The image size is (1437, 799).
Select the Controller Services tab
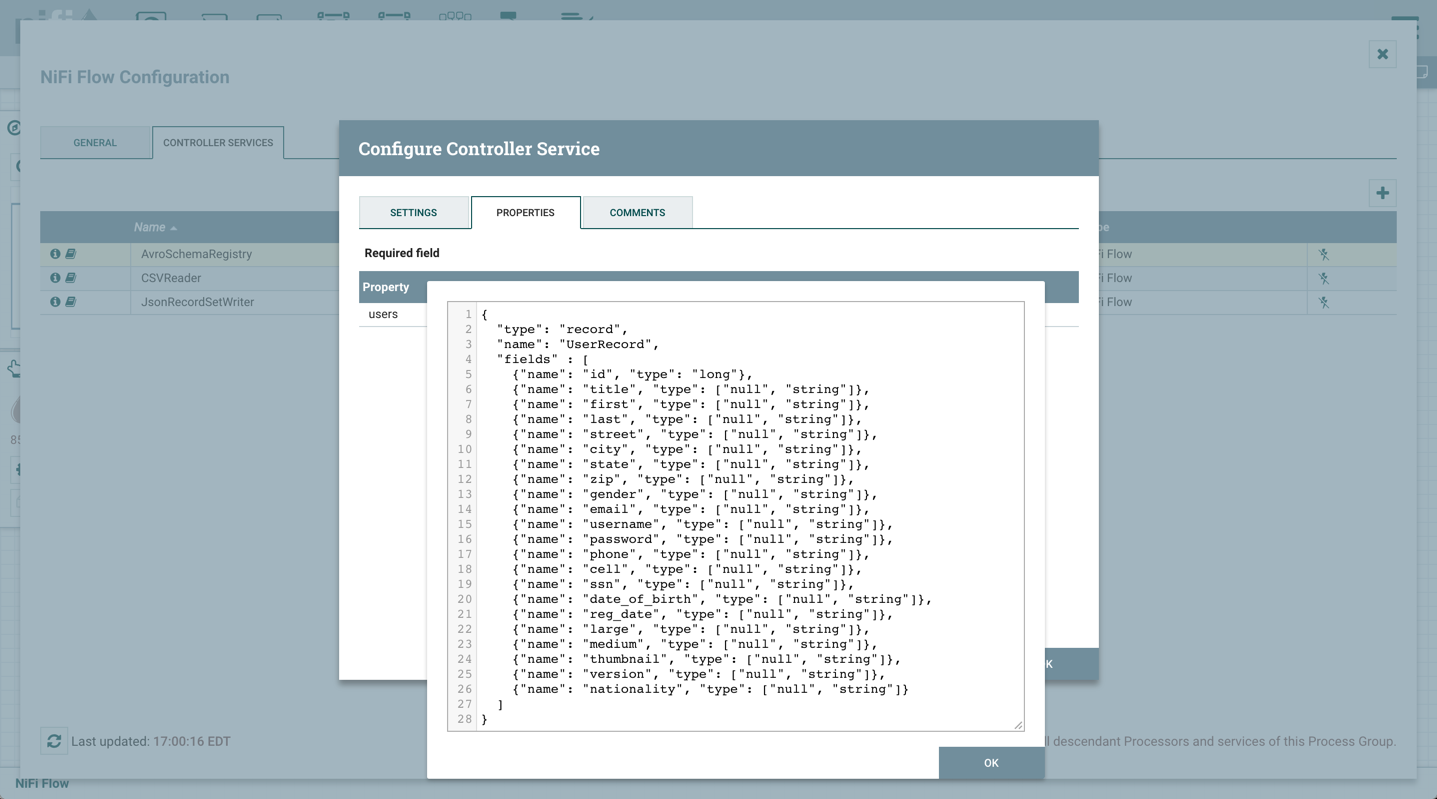coord(218,143)
